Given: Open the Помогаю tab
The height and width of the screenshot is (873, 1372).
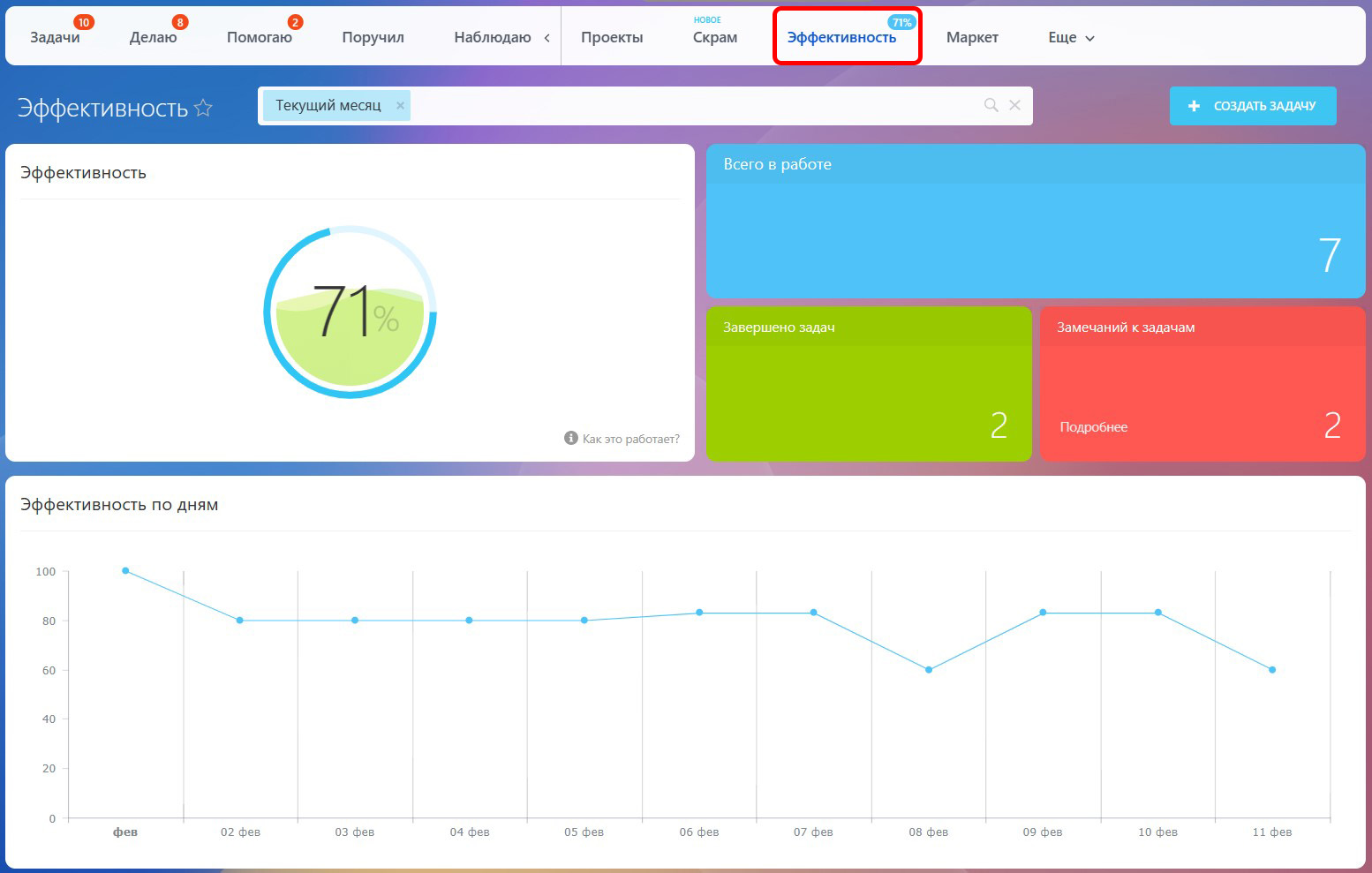Looking at the screenshot, I should [259, 37].
